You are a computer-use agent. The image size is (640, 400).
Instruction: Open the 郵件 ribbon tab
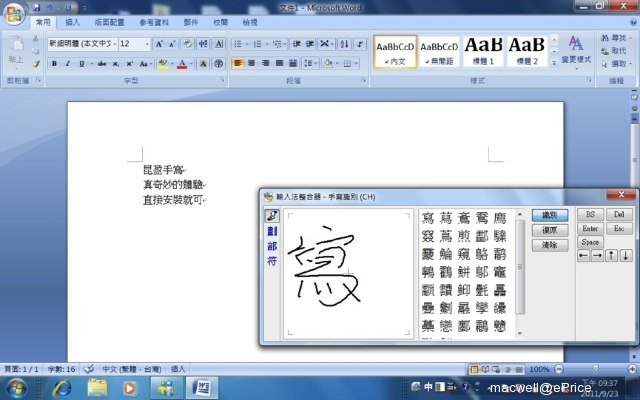click(x=191, y=22)
